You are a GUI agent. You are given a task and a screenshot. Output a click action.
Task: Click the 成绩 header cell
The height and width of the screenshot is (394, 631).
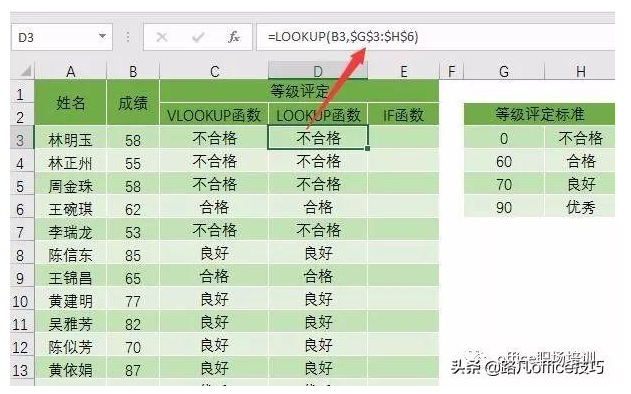pos(133,103)
